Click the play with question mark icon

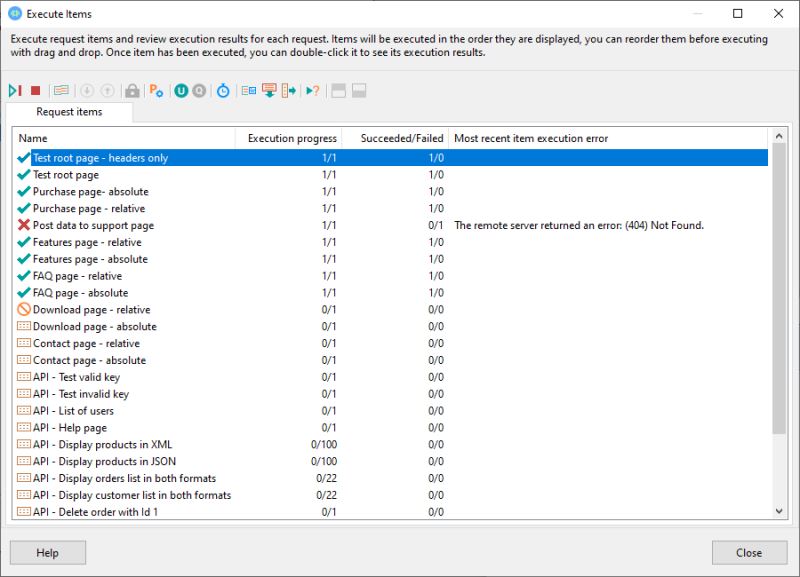(x=313, y=91)
